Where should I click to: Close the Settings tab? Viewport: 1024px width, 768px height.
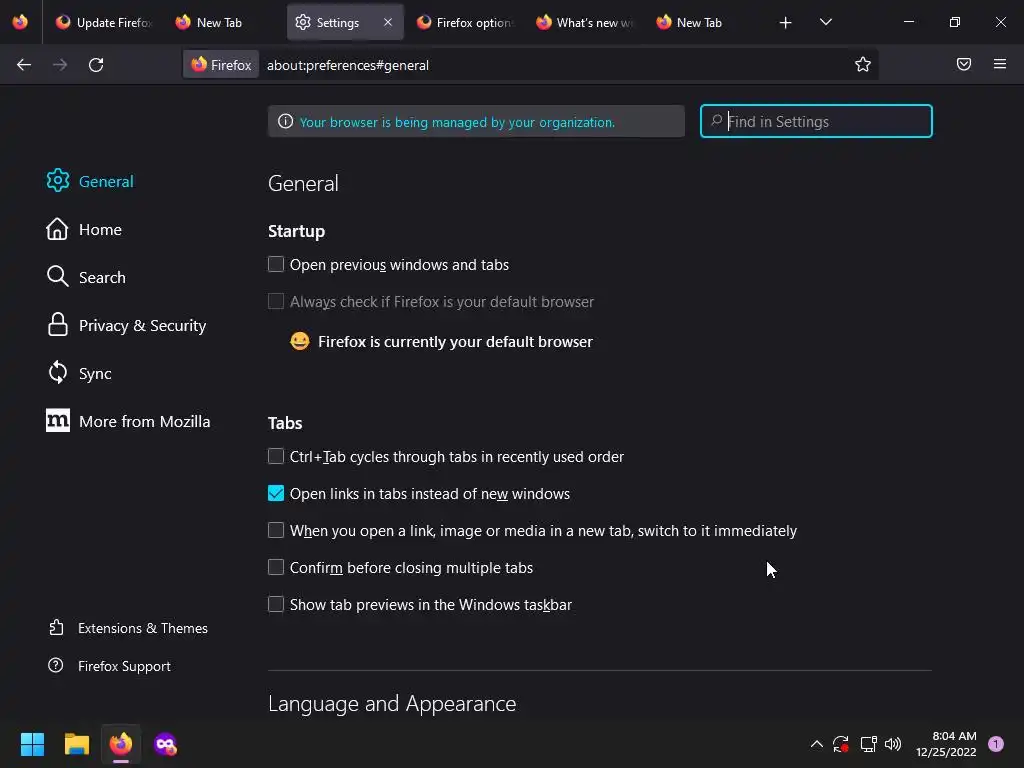[388, 22]
